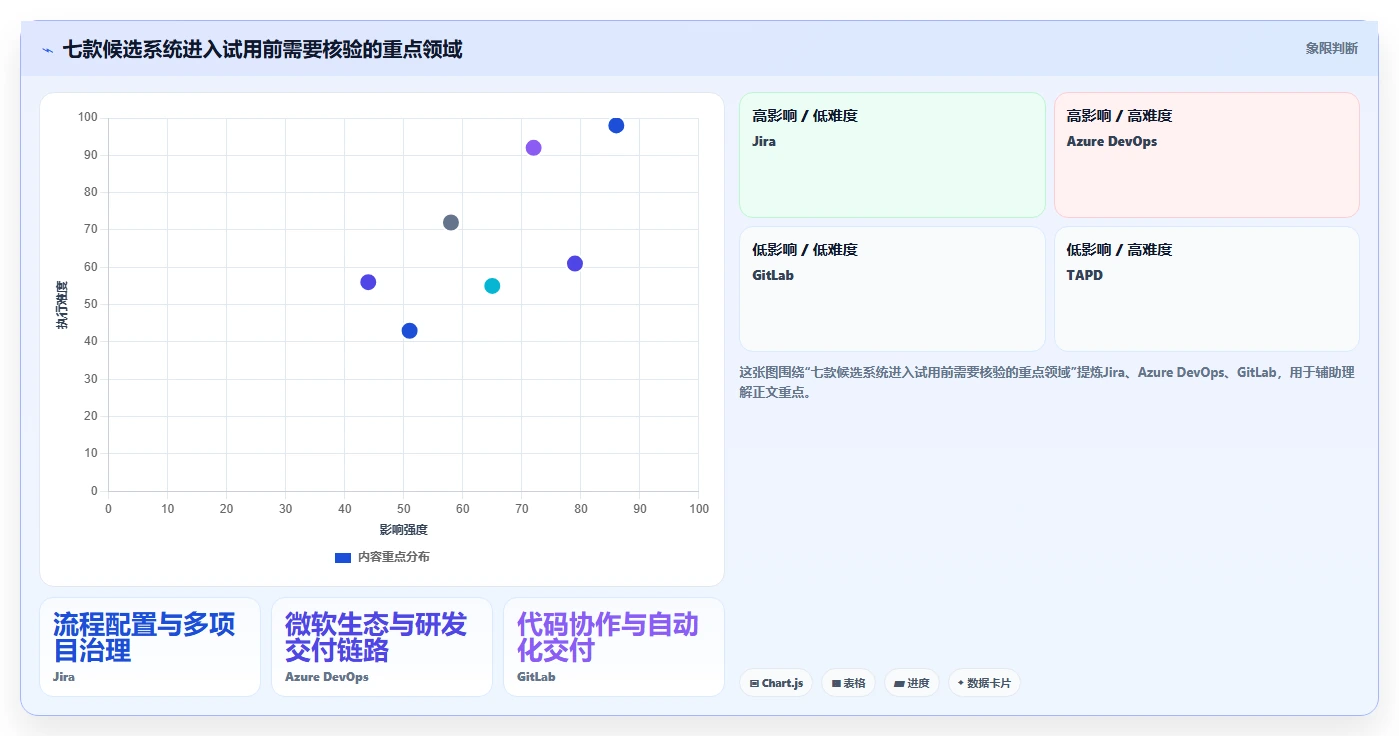This screenshot has width=1399, height=736.
Task: Click the description paragraph beginning 这张图围绕
Action: pyautogui.click(x=1047, y=382)
